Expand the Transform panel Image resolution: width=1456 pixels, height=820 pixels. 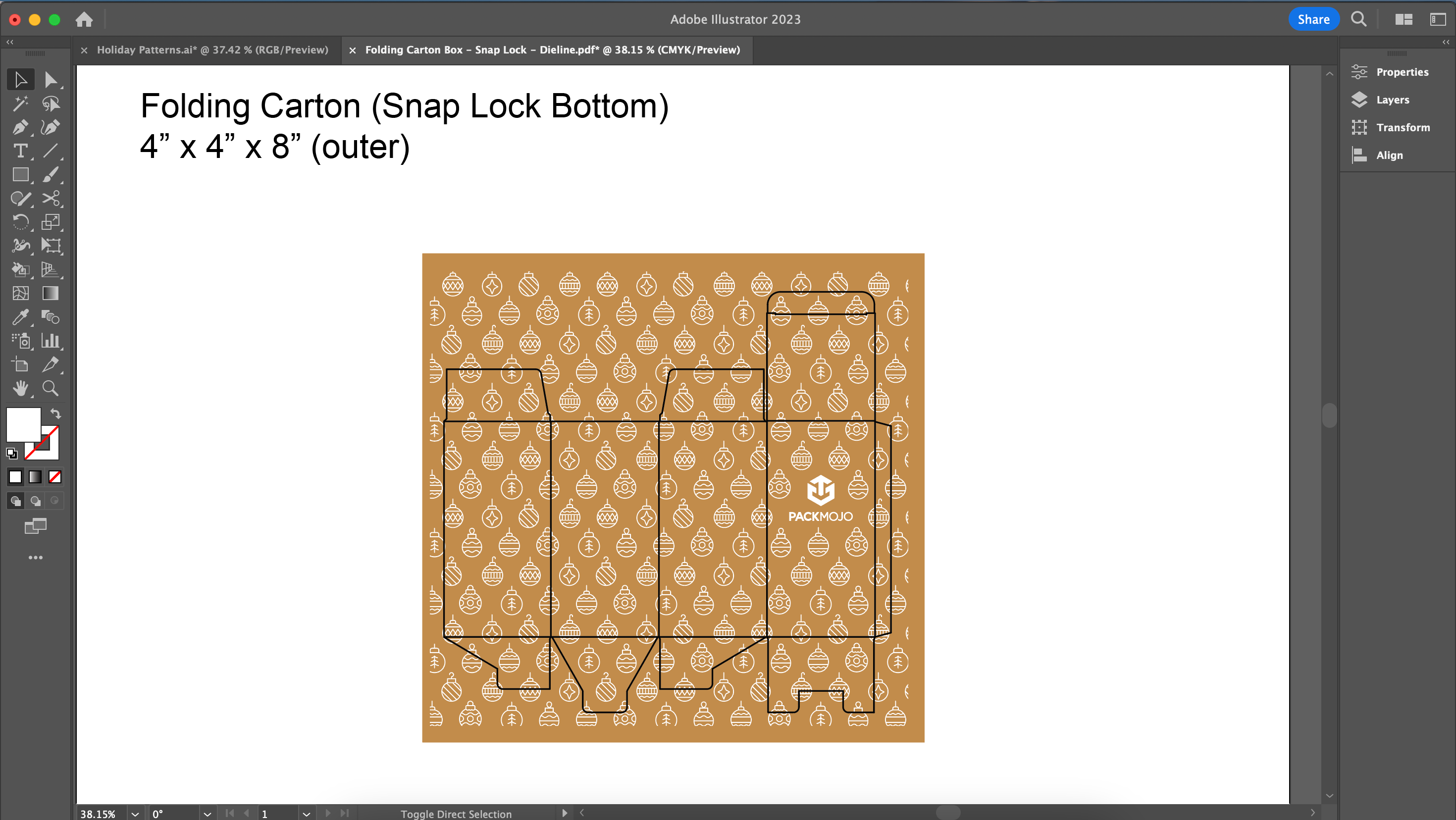[x=1400, y=127]
